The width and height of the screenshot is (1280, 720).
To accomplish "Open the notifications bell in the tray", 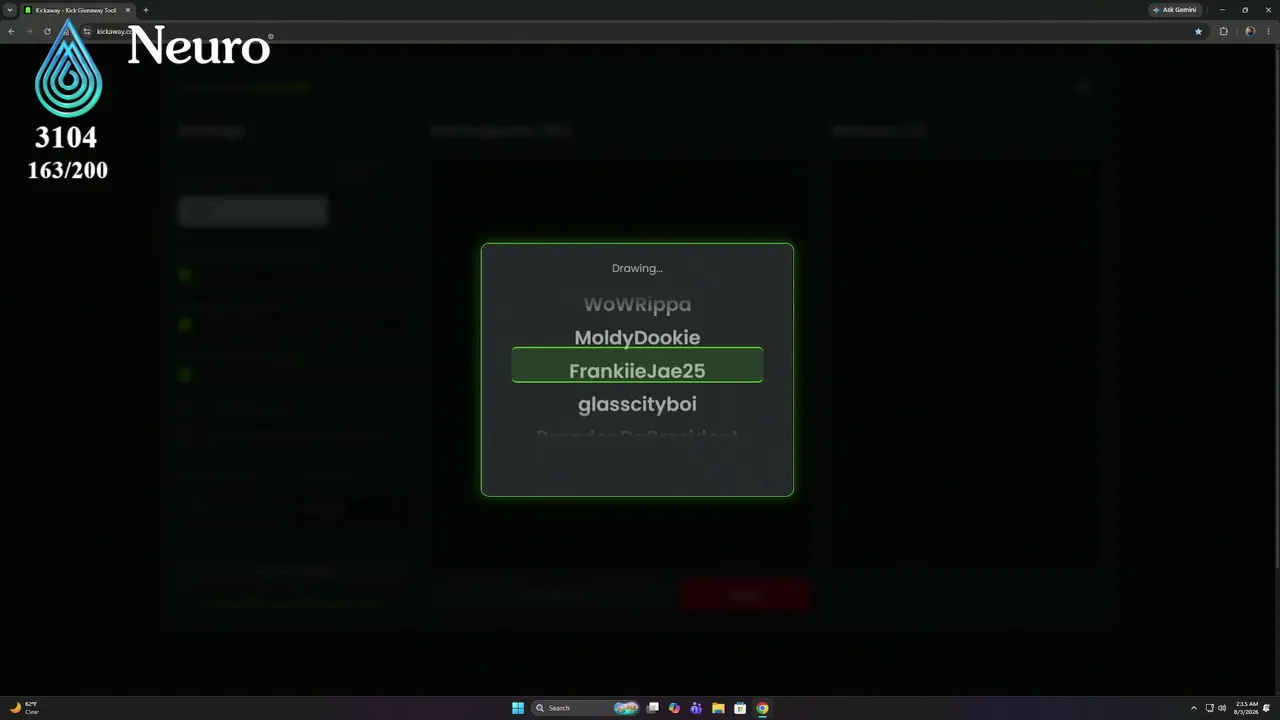I will [x=1267, y=708].
